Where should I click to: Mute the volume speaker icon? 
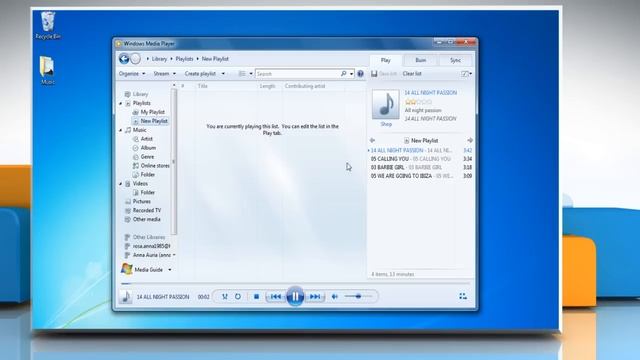[x=335, y=297]
